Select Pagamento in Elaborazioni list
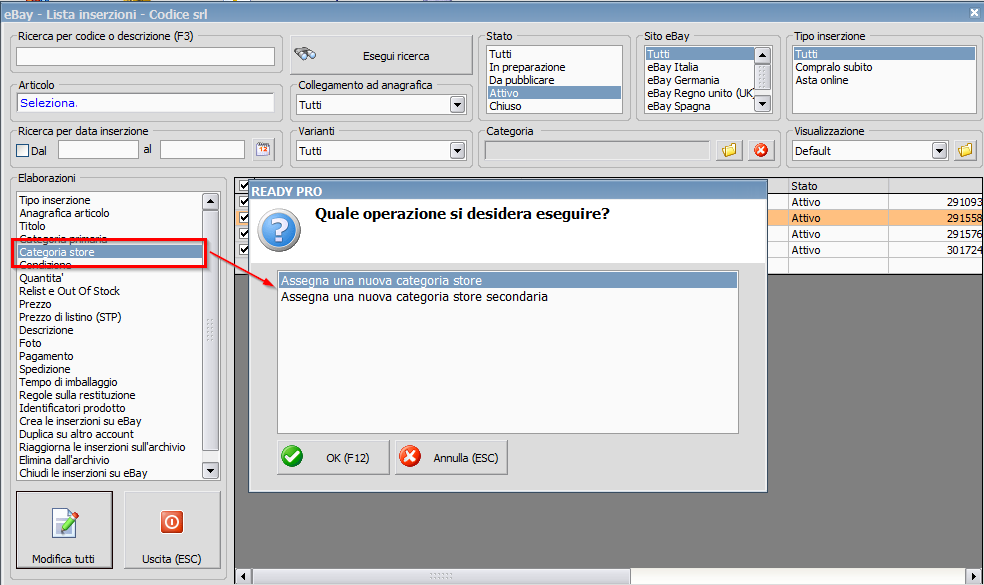Screen dimensions: 984x585 (46, 357)
